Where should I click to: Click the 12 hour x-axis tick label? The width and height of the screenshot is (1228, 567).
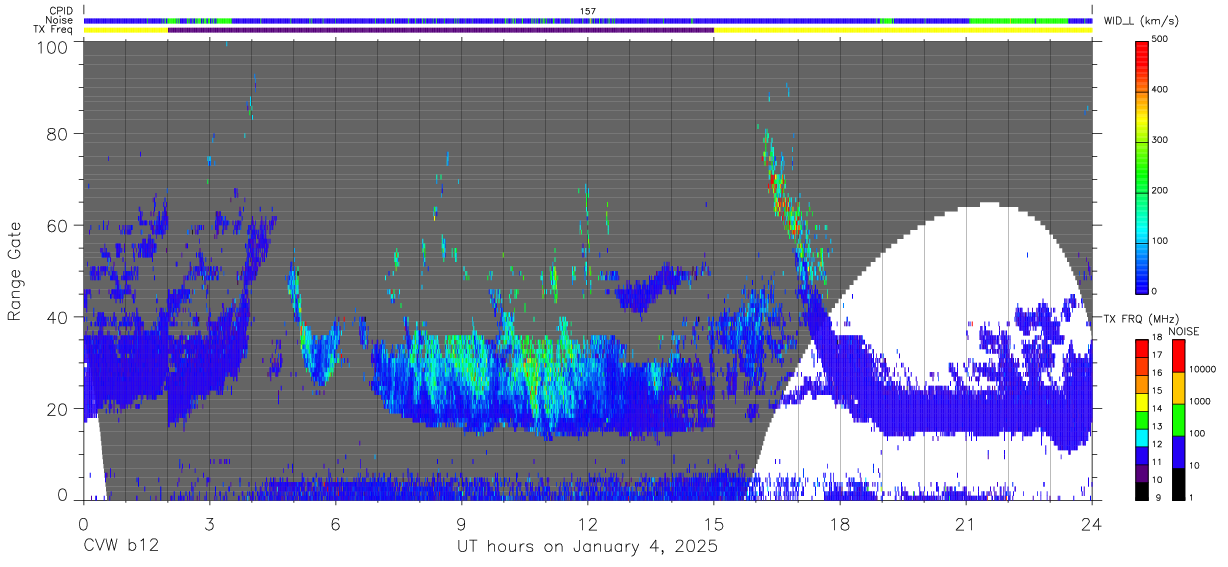coord(587,522)
